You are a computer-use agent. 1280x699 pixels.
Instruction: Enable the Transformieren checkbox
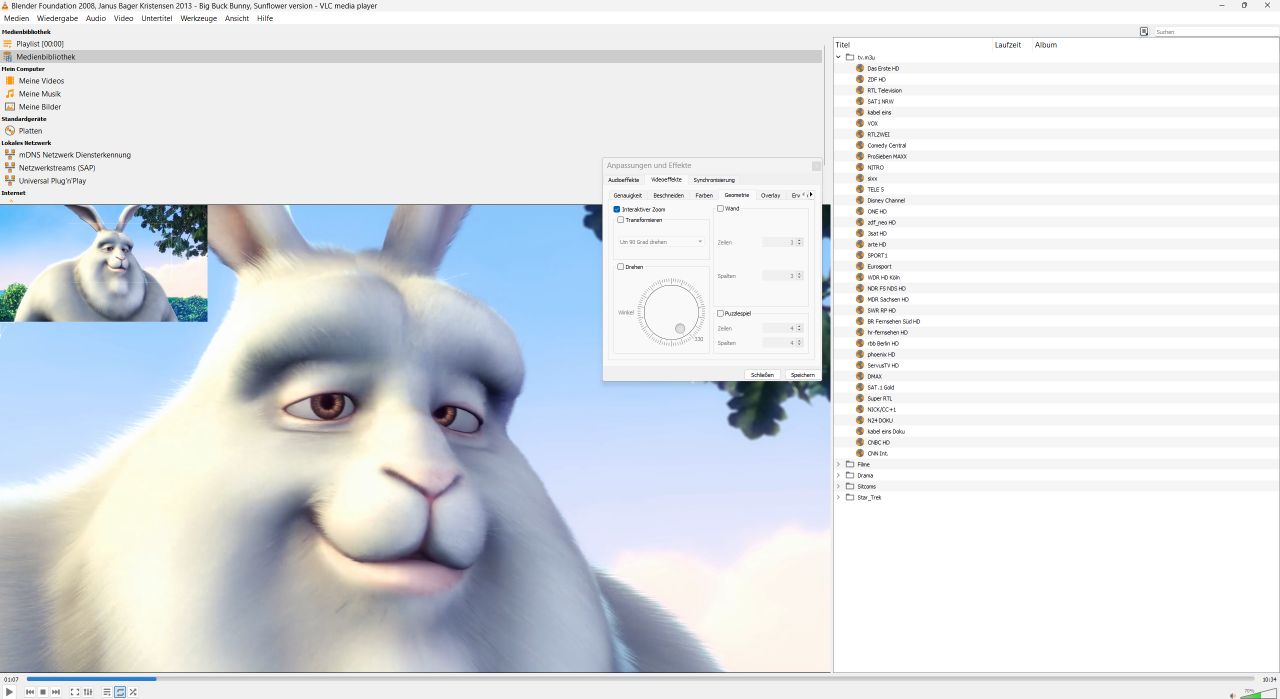click(621, 220)
